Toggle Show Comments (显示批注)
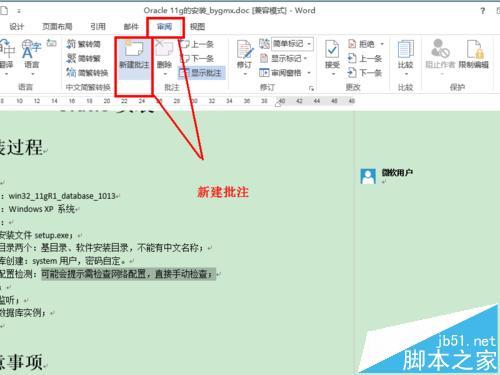The height and width of the screenshot is (375, 500). tap(201, 73)
